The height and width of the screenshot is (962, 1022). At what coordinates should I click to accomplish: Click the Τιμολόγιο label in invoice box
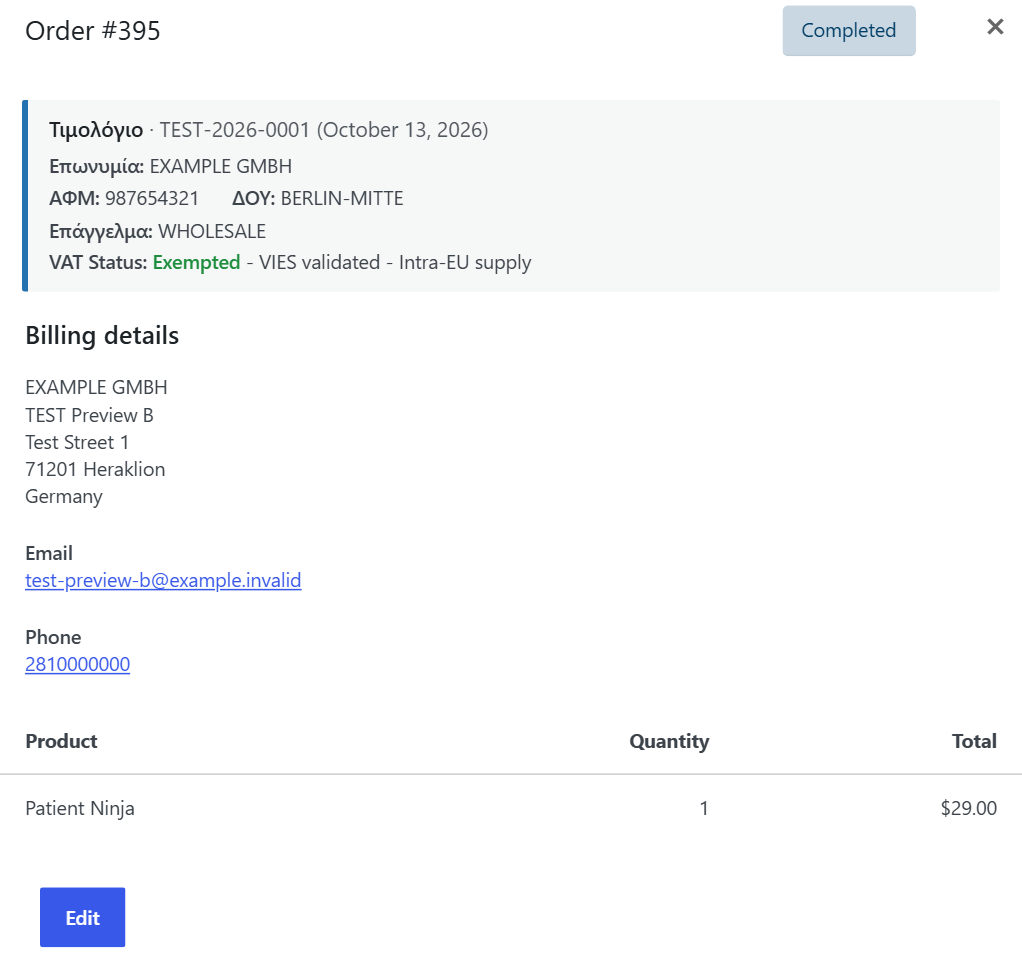click(96, 130)
